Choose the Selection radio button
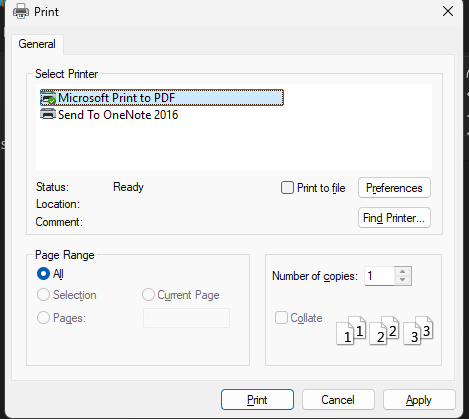This screenshot has width=469, height=419. point(43,295)
